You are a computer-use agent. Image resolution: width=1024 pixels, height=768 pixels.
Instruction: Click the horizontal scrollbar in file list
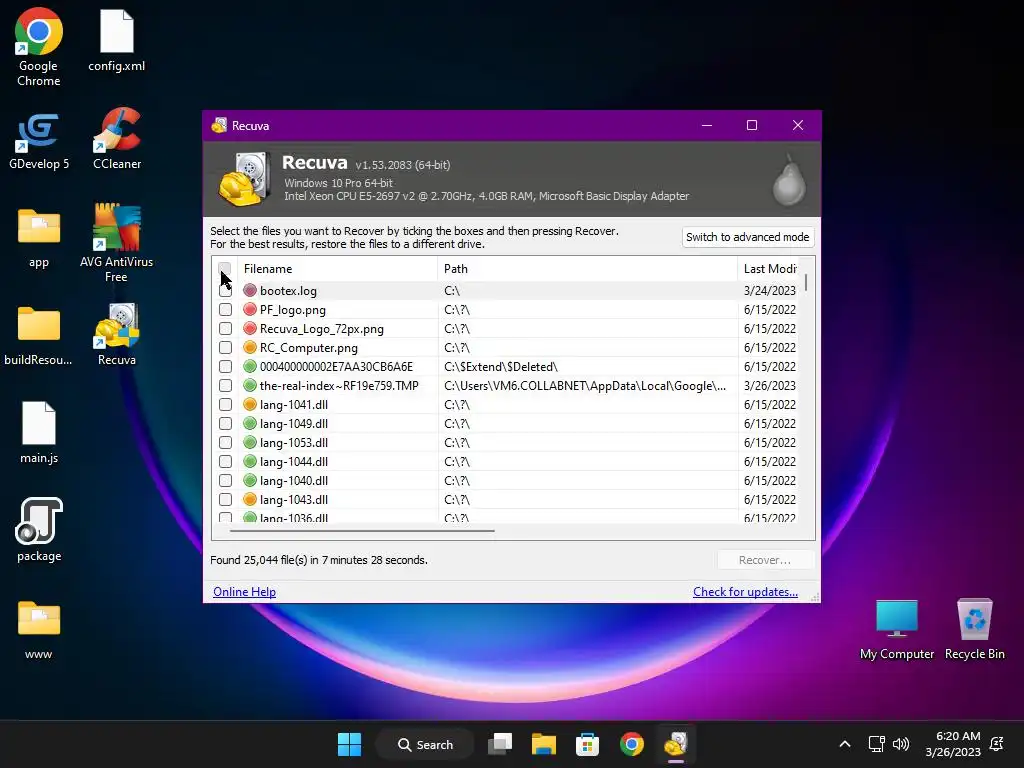click(362, 531)
